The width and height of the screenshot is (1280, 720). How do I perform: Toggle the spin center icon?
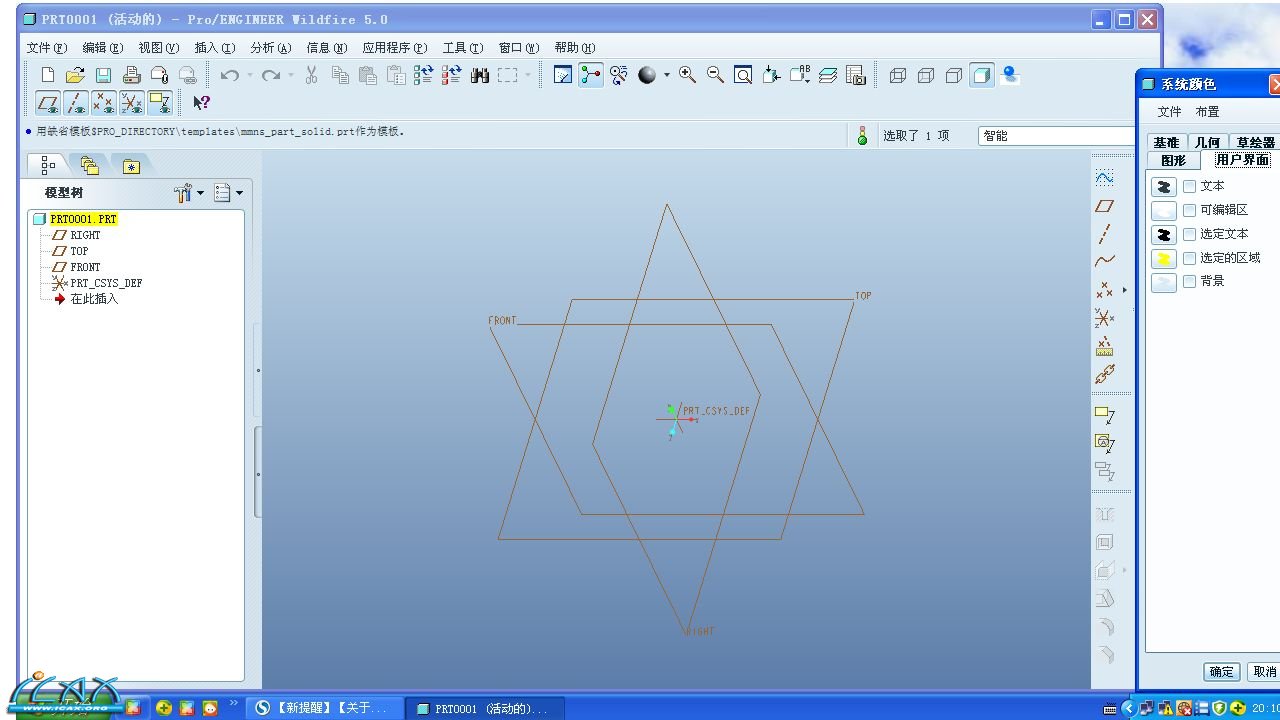coord(591,75)
